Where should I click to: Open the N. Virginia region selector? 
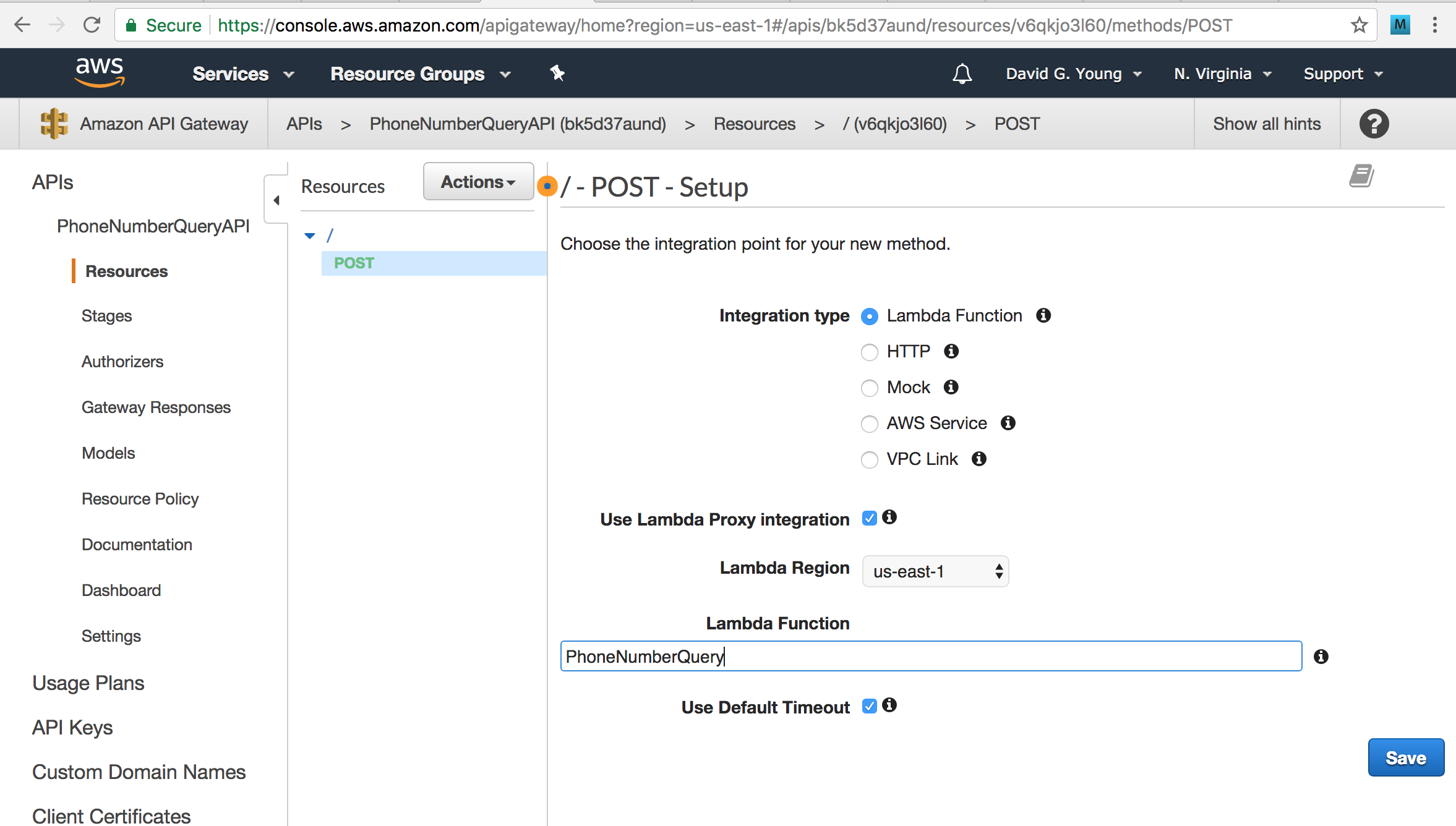point(1223,74)
